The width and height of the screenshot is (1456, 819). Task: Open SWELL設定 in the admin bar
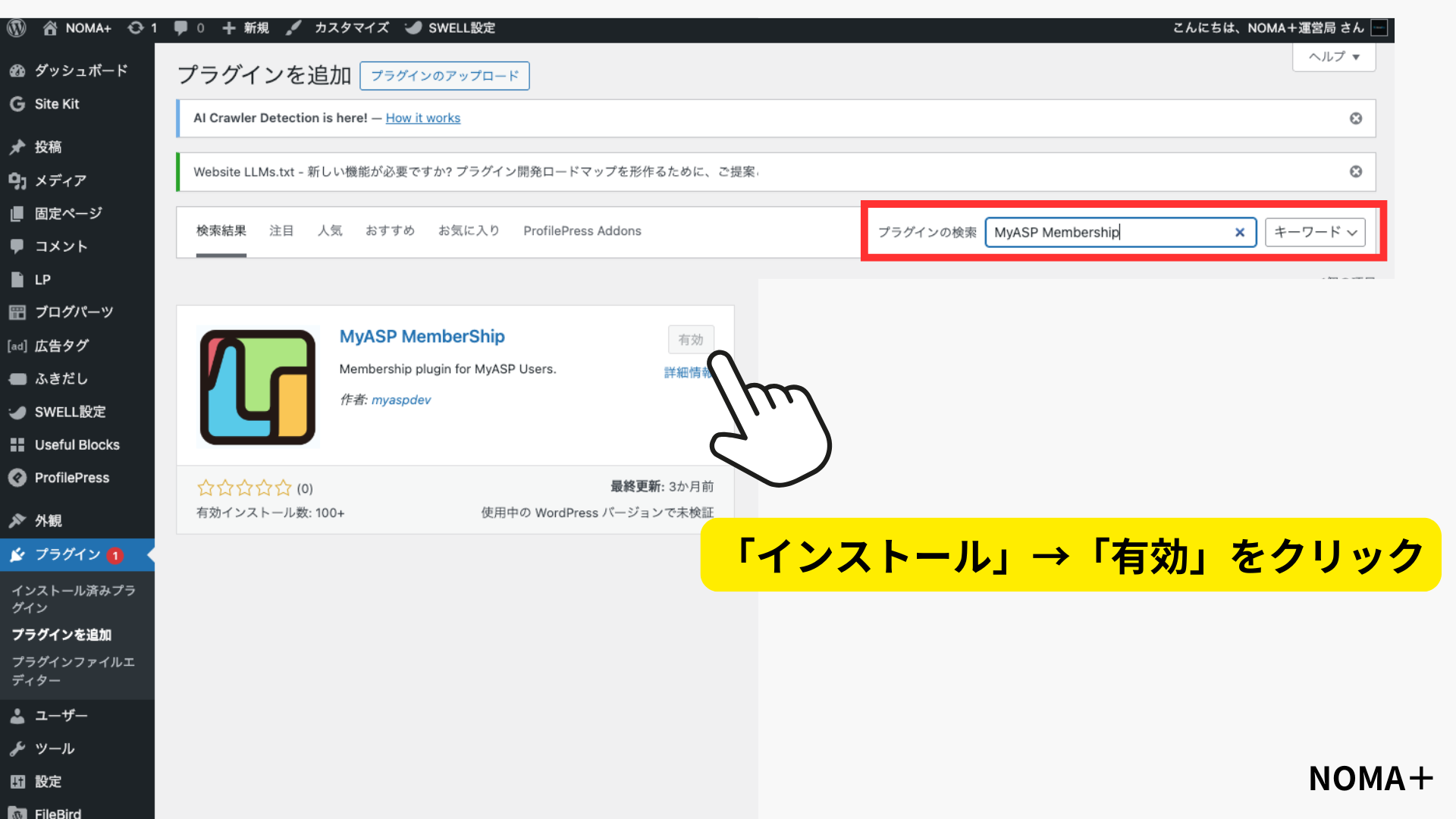coord(450,28)
